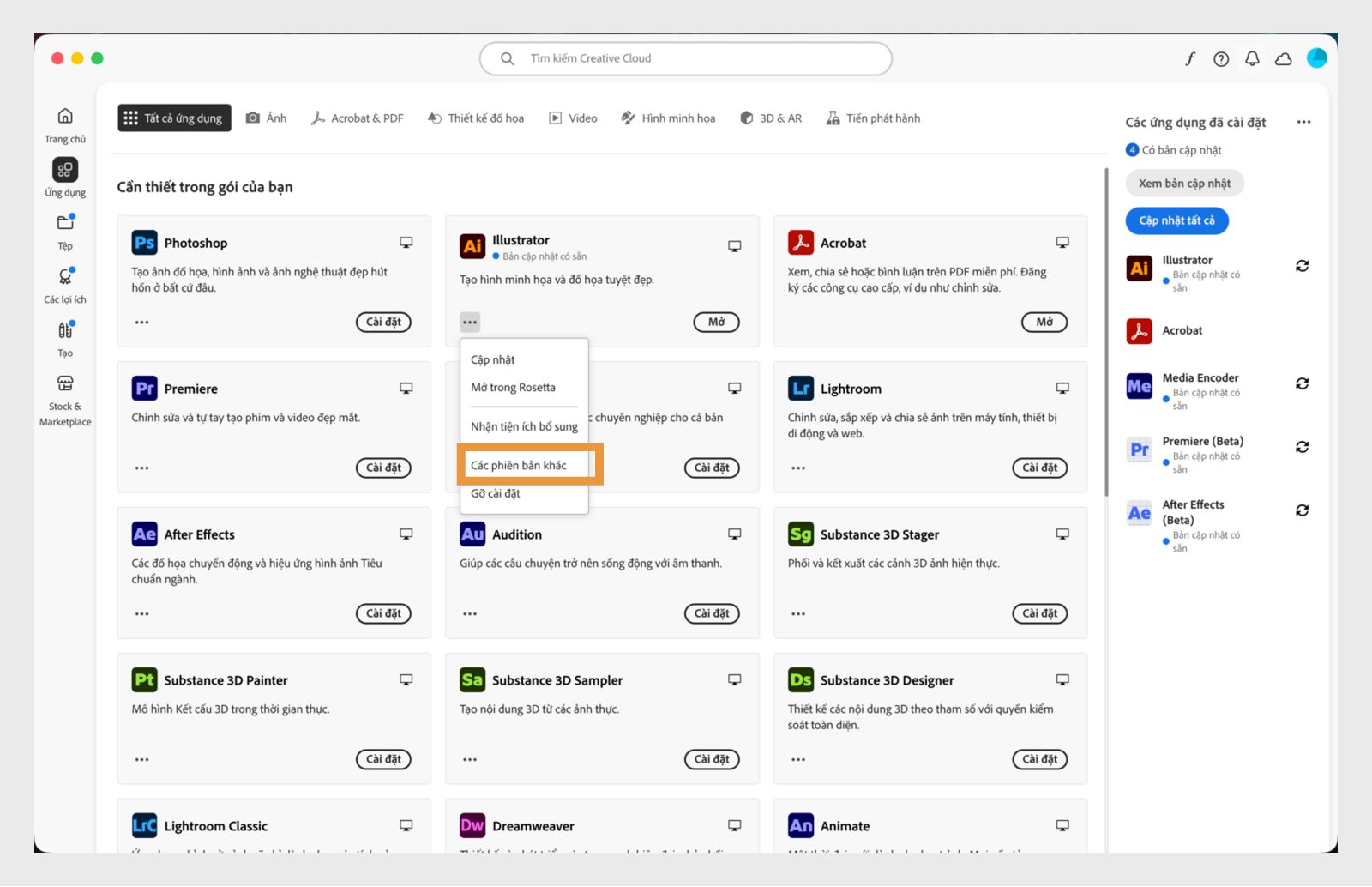The width and height of the screenshot is (1372, 887).
Task: Open more options for Audition card
Action: [470, 614]
